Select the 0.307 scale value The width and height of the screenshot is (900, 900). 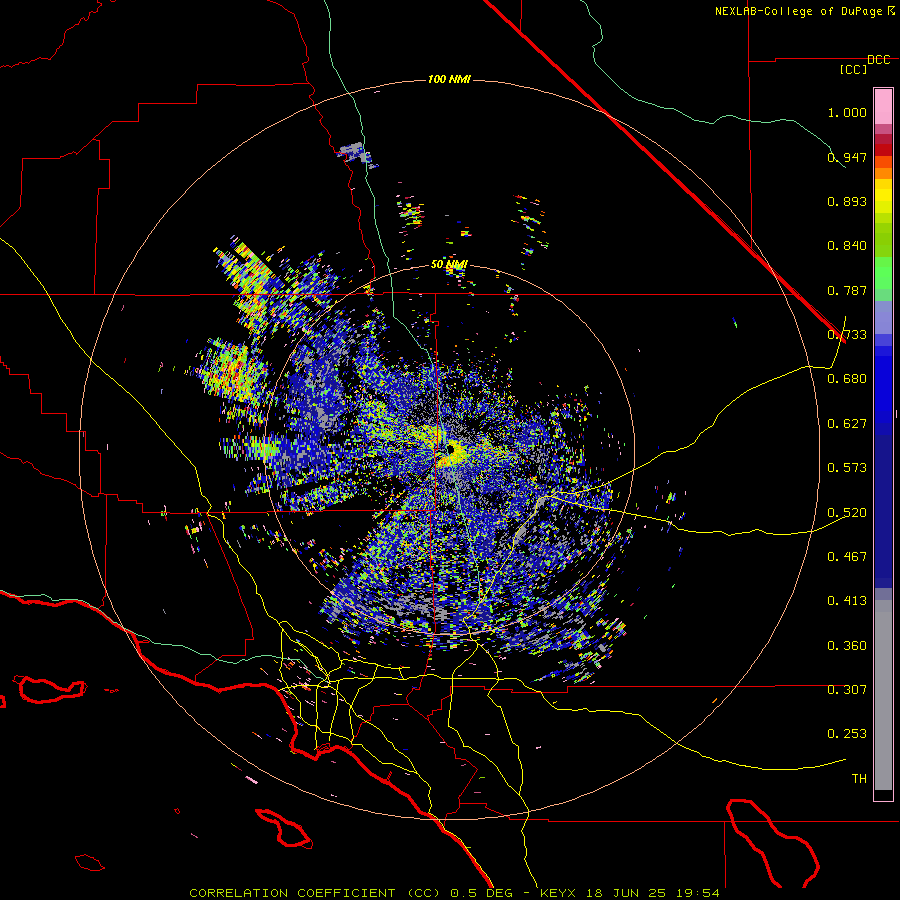coord(847,690)
